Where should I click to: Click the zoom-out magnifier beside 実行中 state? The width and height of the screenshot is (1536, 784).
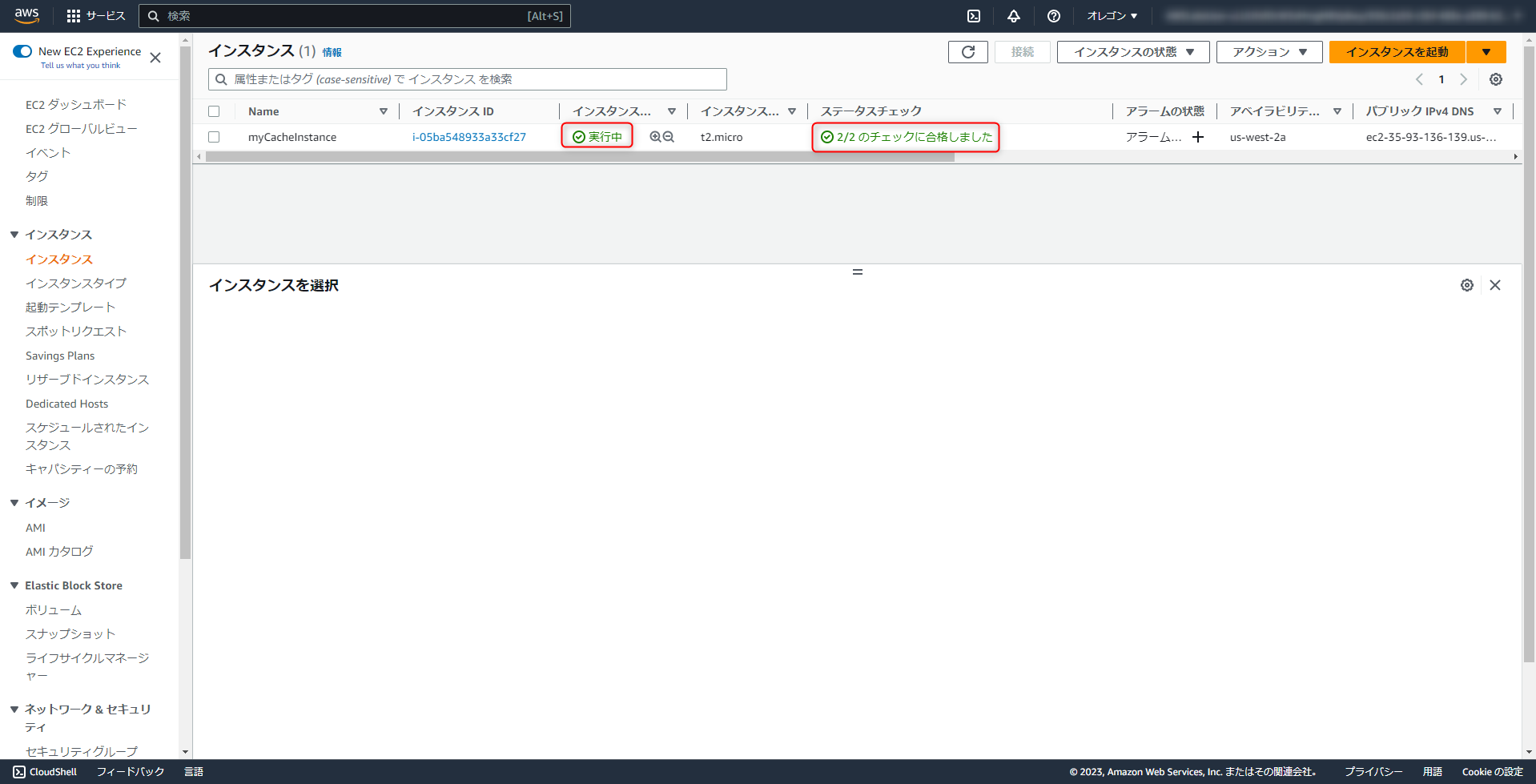point(668,136)
